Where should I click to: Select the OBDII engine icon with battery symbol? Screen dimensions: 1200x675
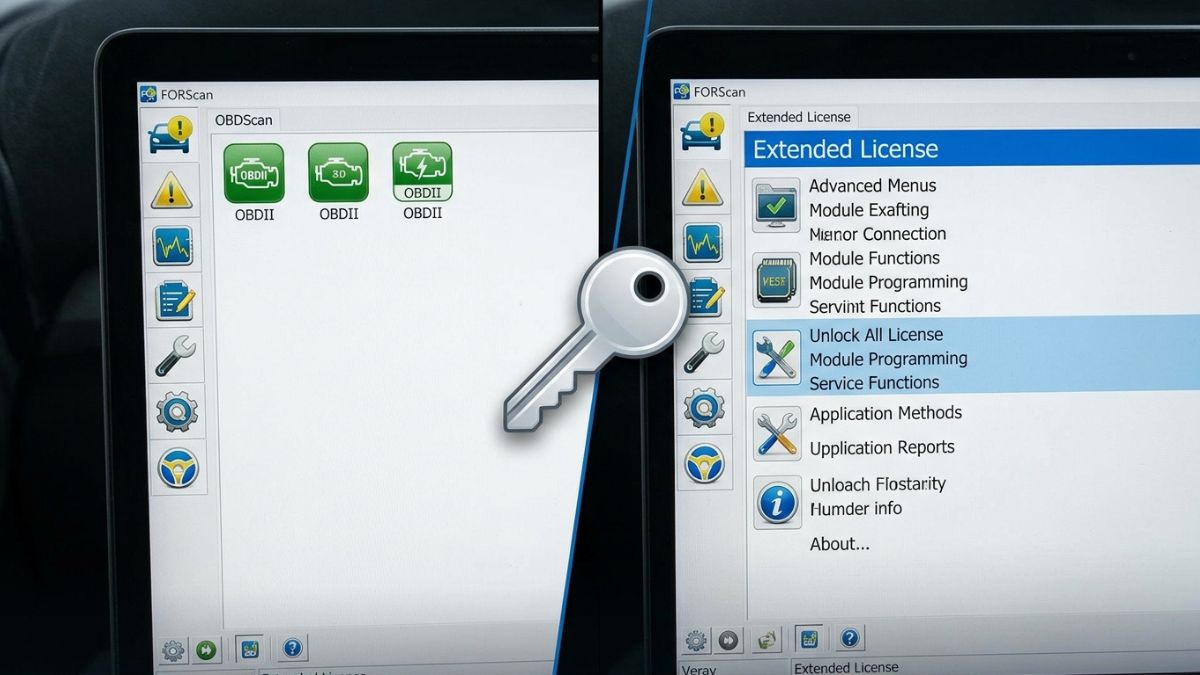[x=422, y=171]
